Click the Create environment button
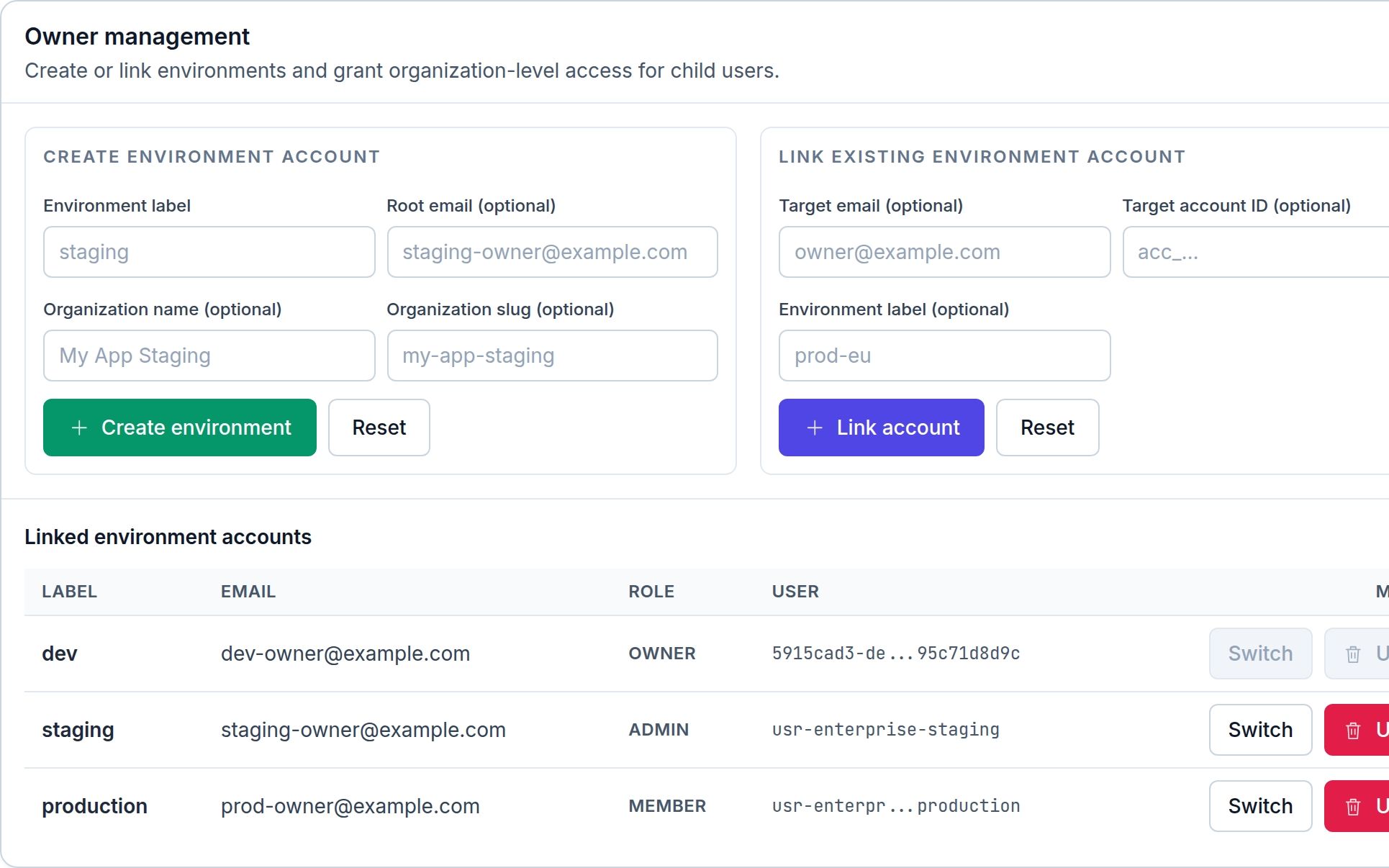Screen dimensions: 1389x868 coord(180,428)
